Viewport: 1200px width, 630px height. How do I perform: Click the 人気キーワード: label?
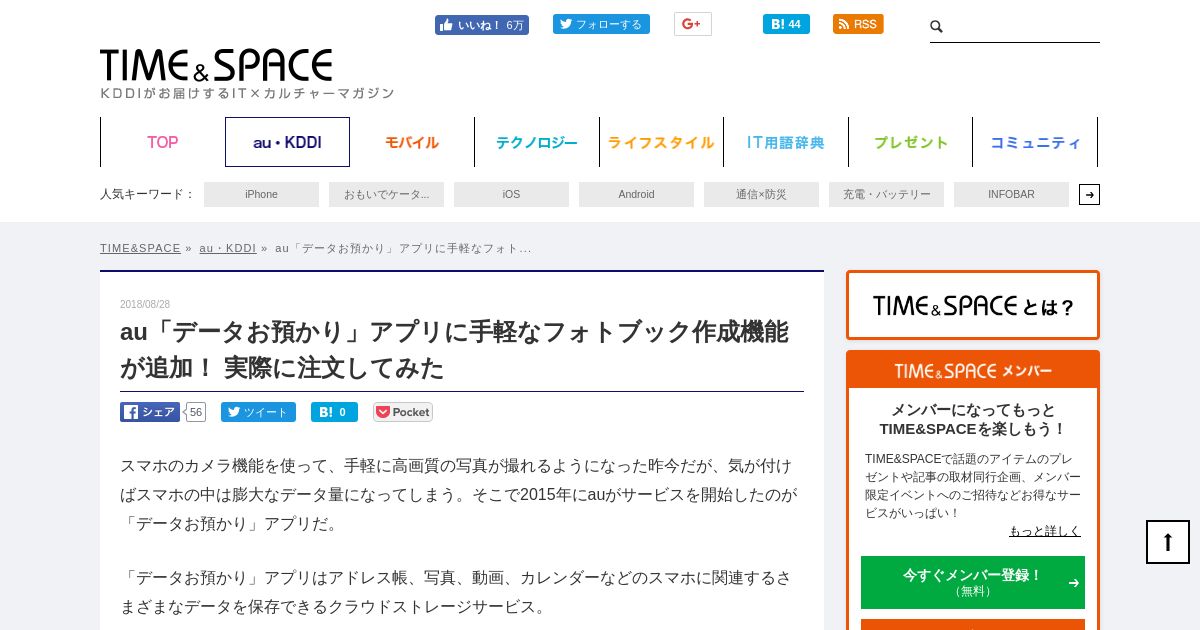click(x=147, y=194)
